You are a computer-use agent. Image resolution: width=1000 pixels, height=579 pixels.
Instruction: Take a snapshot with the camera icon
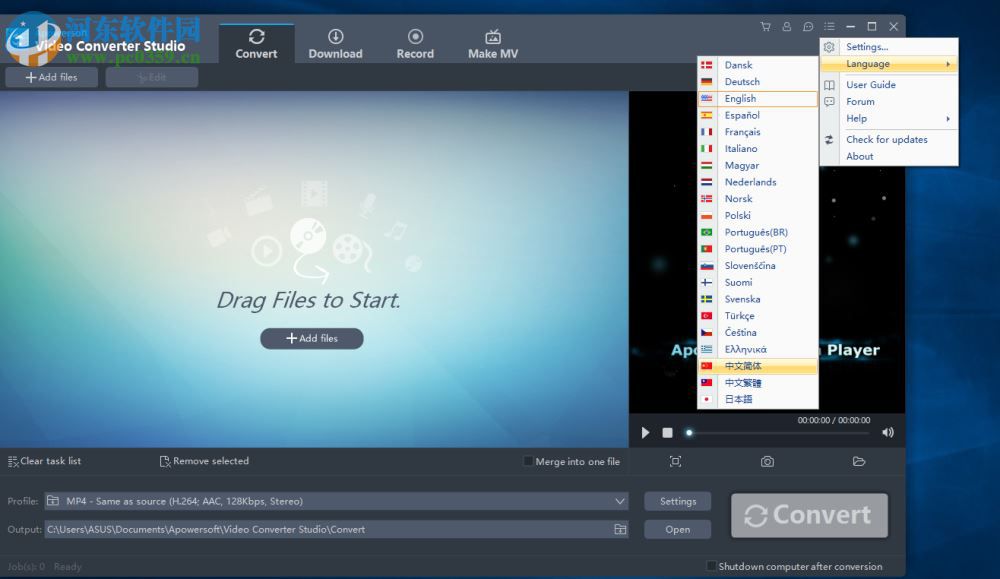click(767, 462)
